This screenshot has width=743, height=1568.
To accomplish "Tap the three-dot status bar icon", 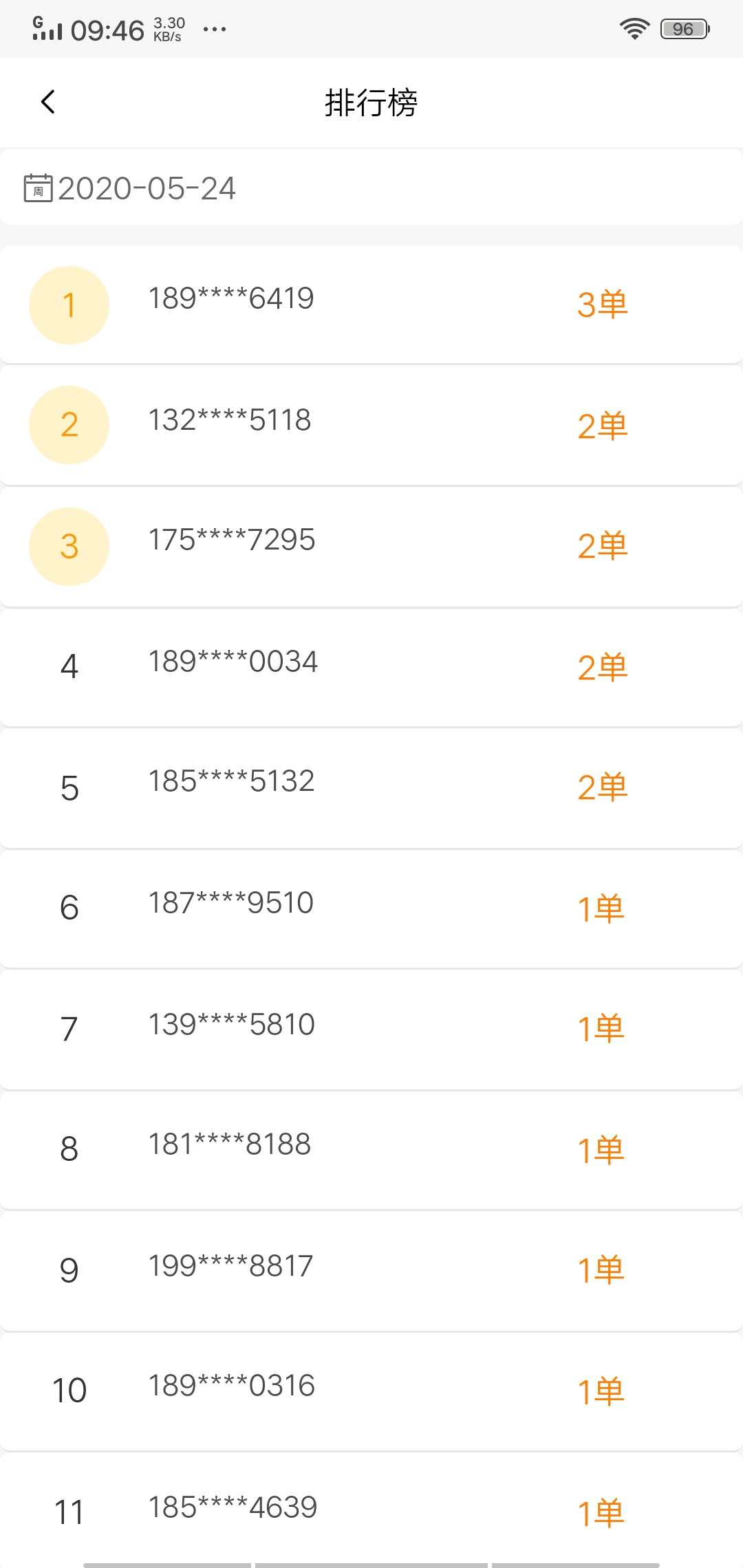I will tap(215, 30).
